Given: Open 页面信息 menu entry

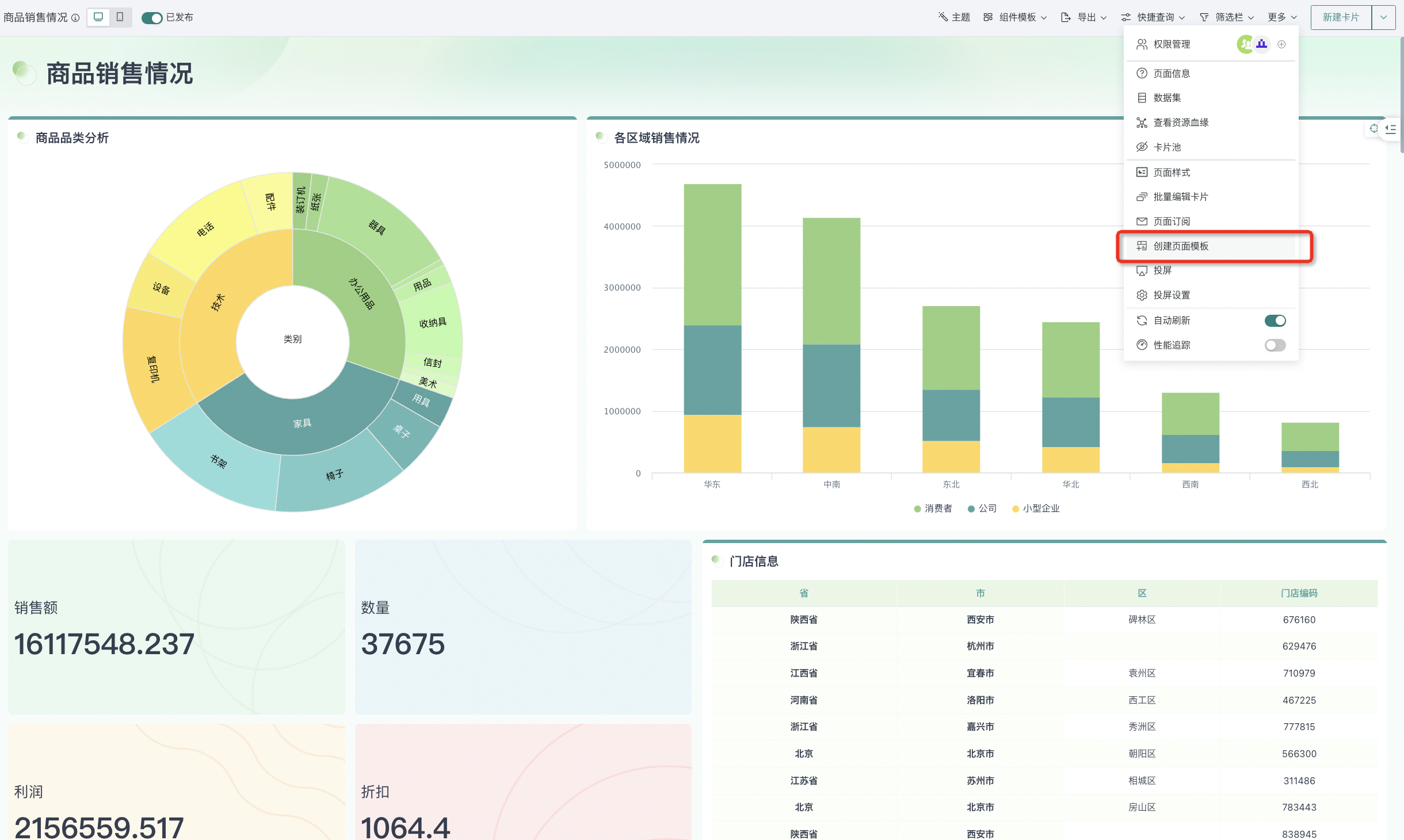Looking at the screenshot, I should click(x=1211, y=73).
